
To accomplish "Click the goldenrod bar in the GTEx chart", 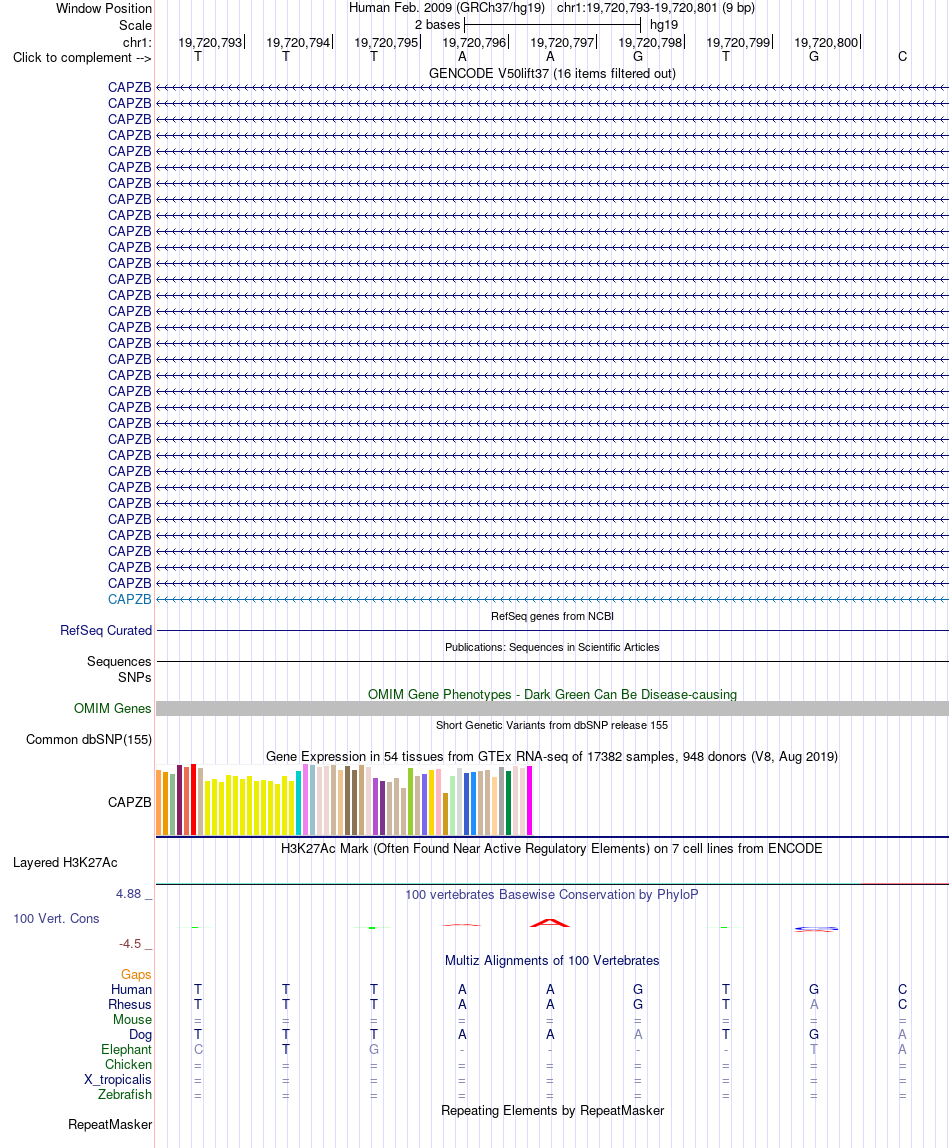I will [x=445, y=814].
